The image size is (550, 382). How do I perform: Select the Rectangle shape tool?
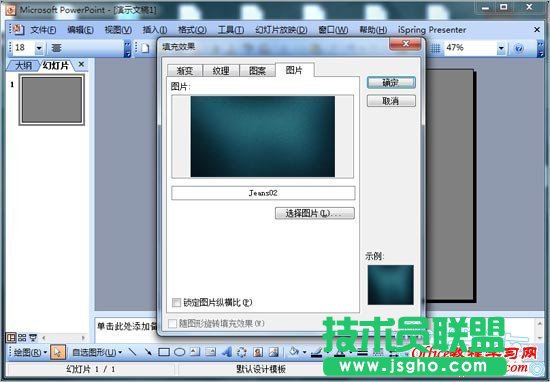[164, 351]
